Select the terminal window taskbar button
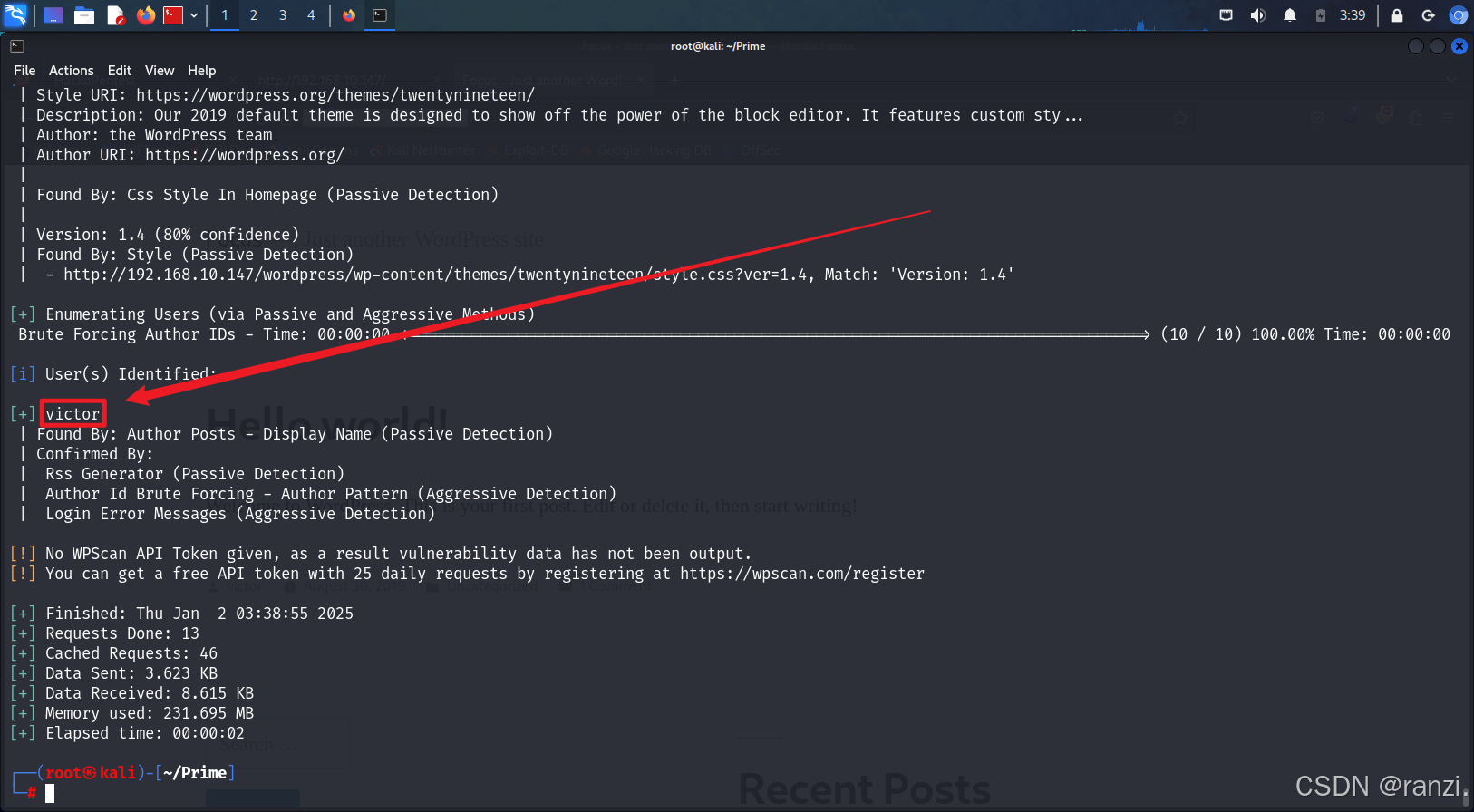1474x812 pixels. tap(380, 15)
